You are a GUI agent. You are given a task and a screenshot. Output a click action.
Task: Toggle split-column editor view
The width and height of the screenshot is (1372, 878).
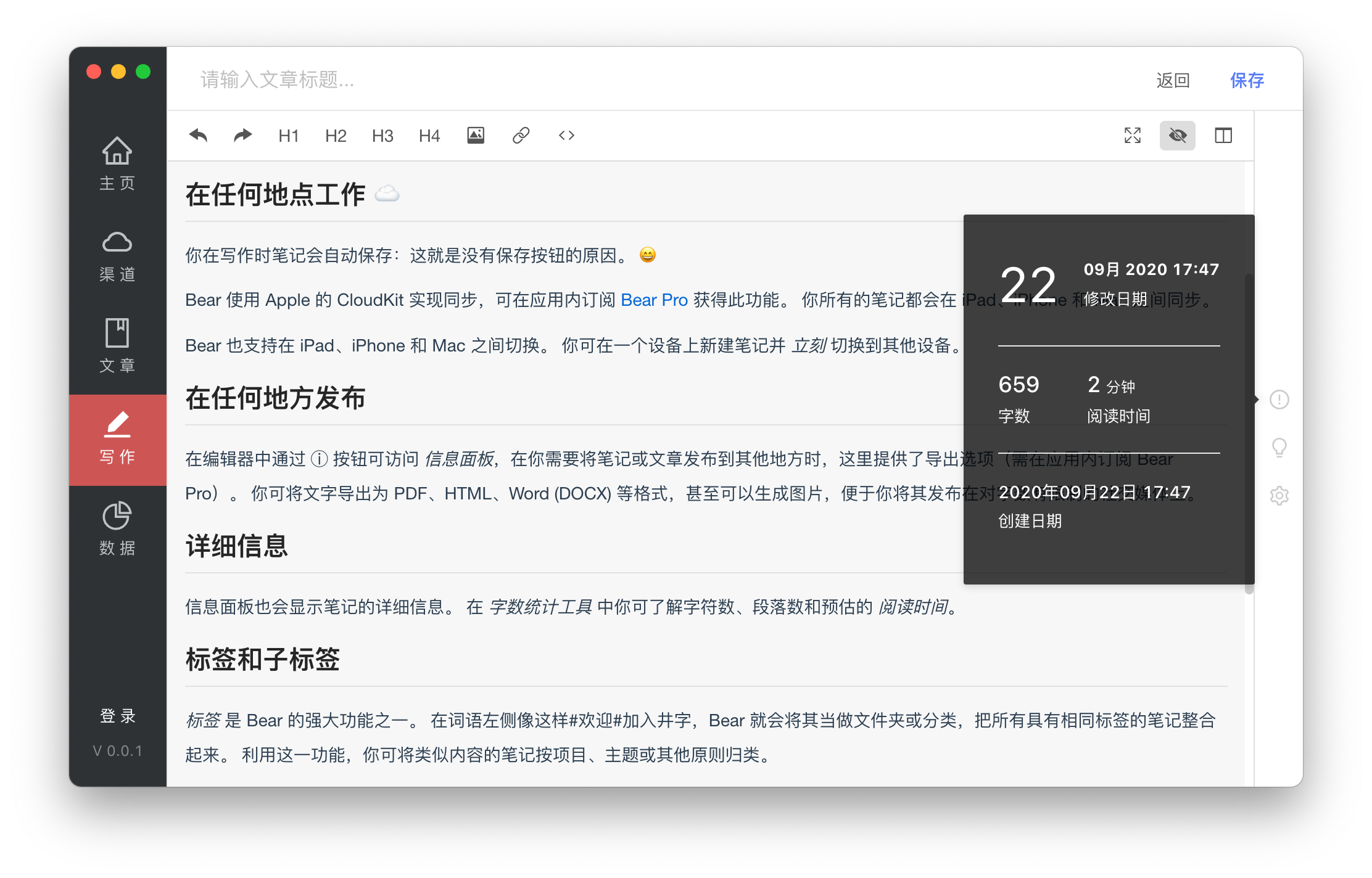coord(1223,135)
